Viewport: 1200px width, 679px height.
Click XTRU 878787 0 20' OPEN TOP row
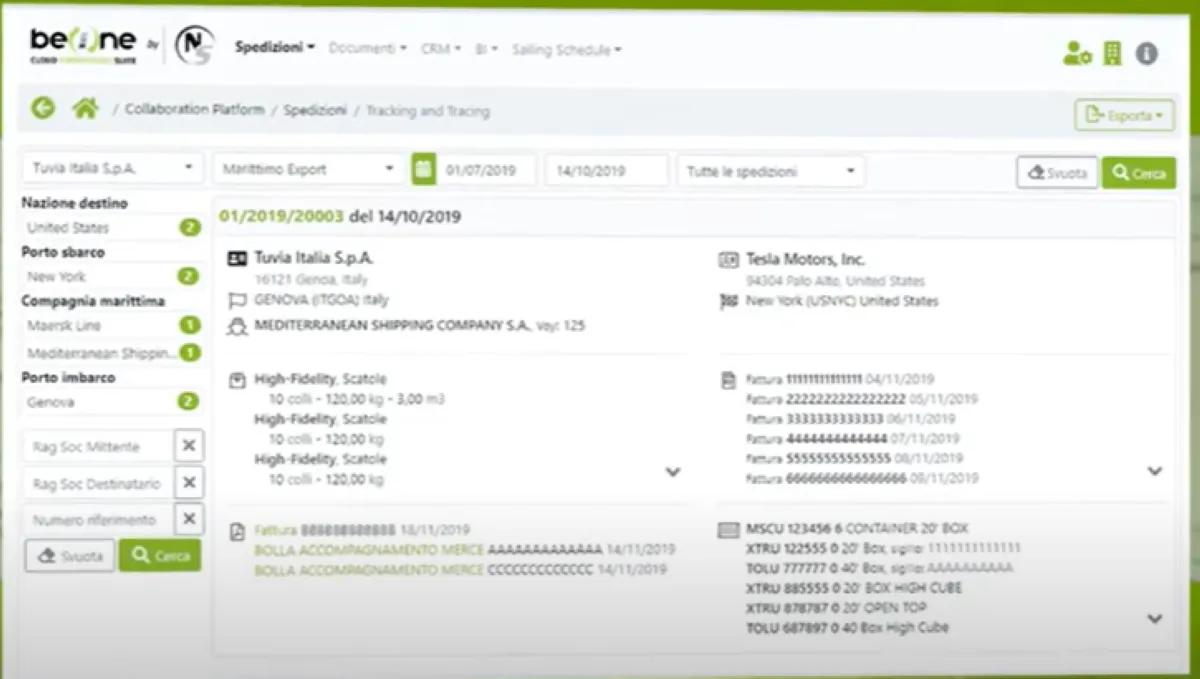pos(836,608)
